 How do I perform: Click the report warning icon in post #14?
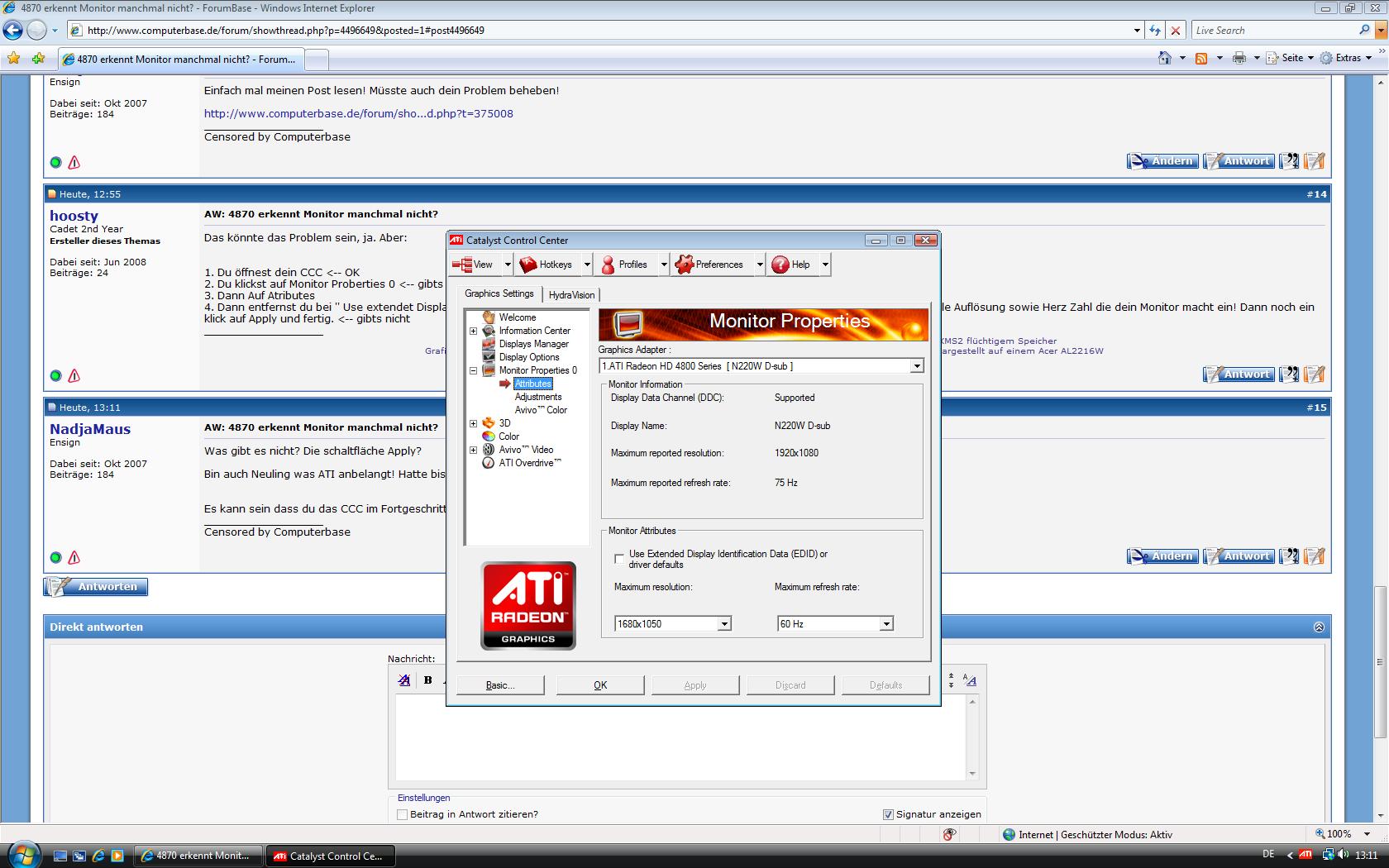pyautogui.click(x=74, y=376)
